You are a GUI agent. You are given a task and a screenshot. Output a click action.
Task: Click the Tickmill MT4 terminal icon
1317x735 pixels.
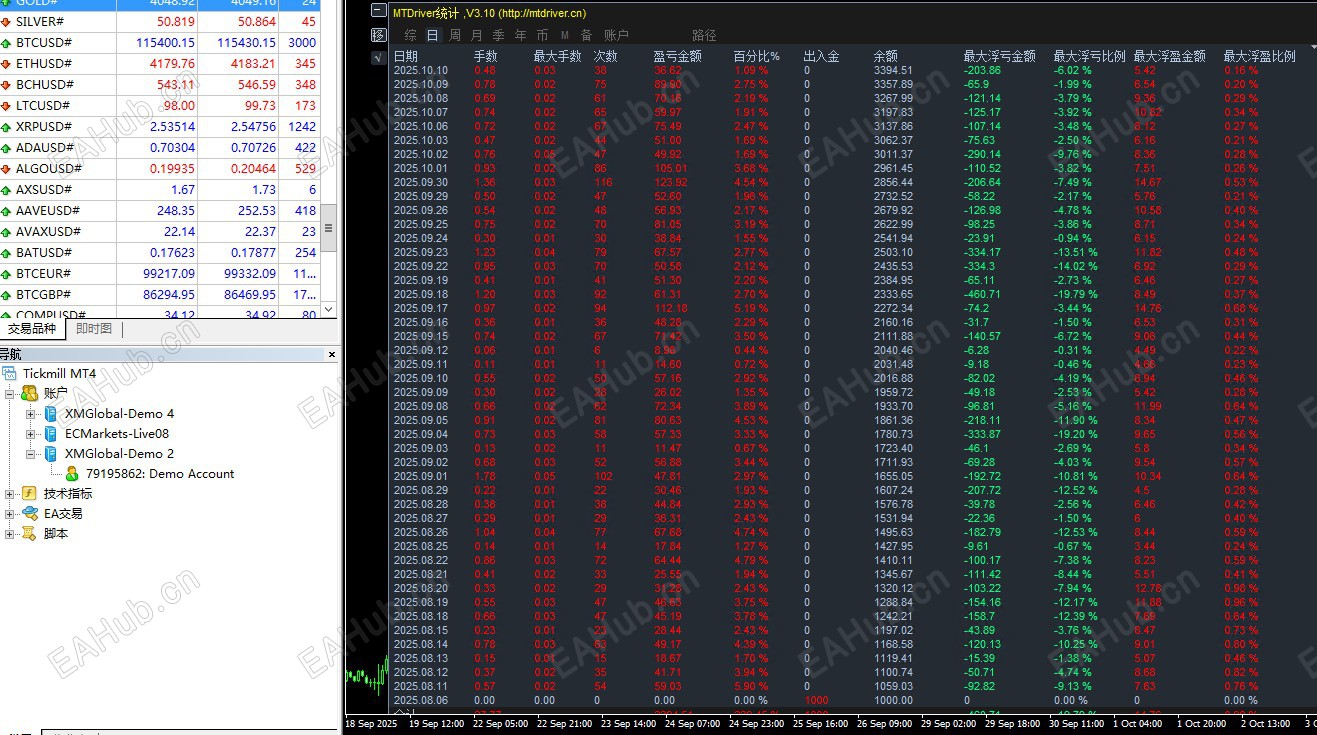coord(11,374)
